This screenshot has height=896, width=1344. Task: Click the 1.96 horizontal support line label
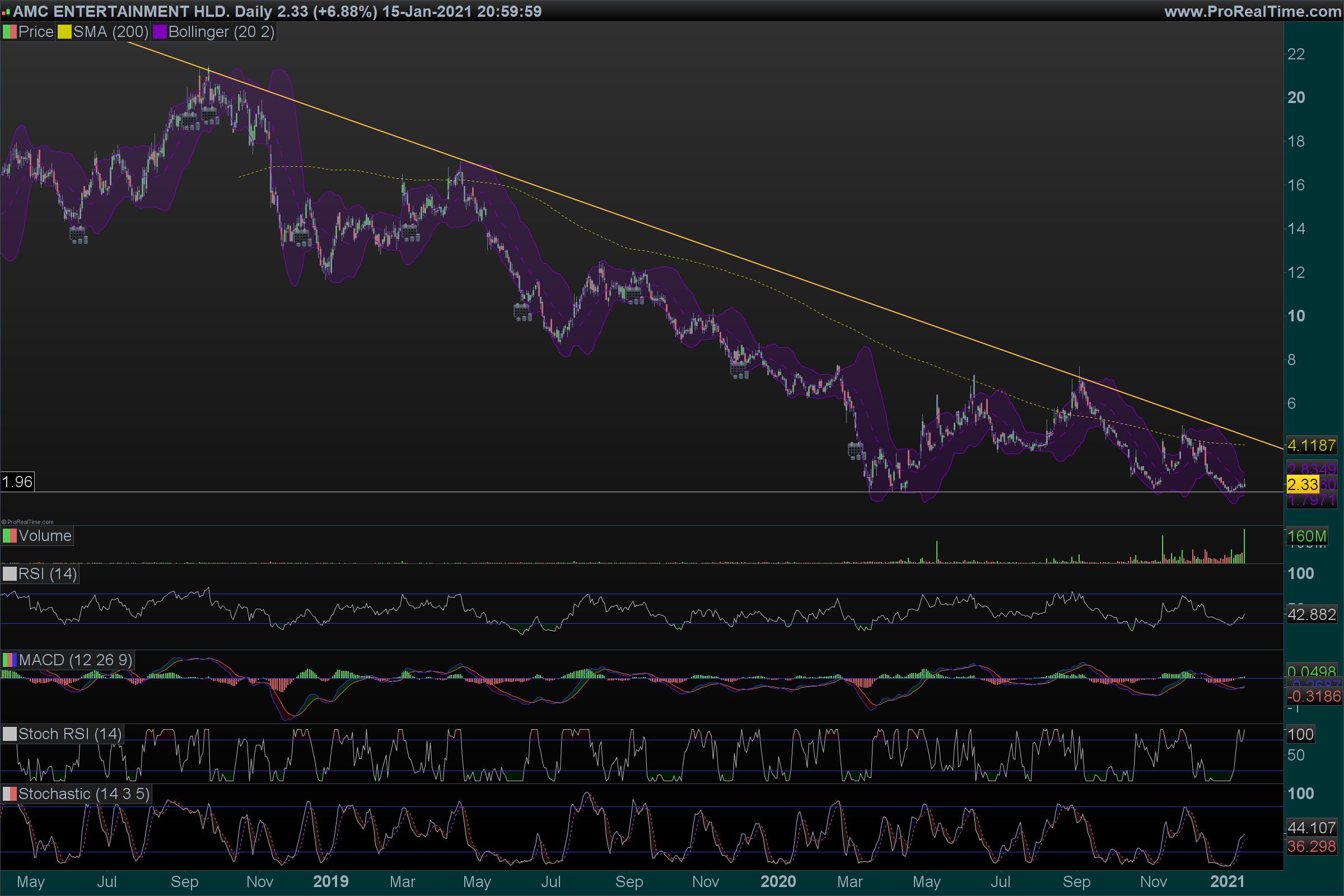coord(17,482)
